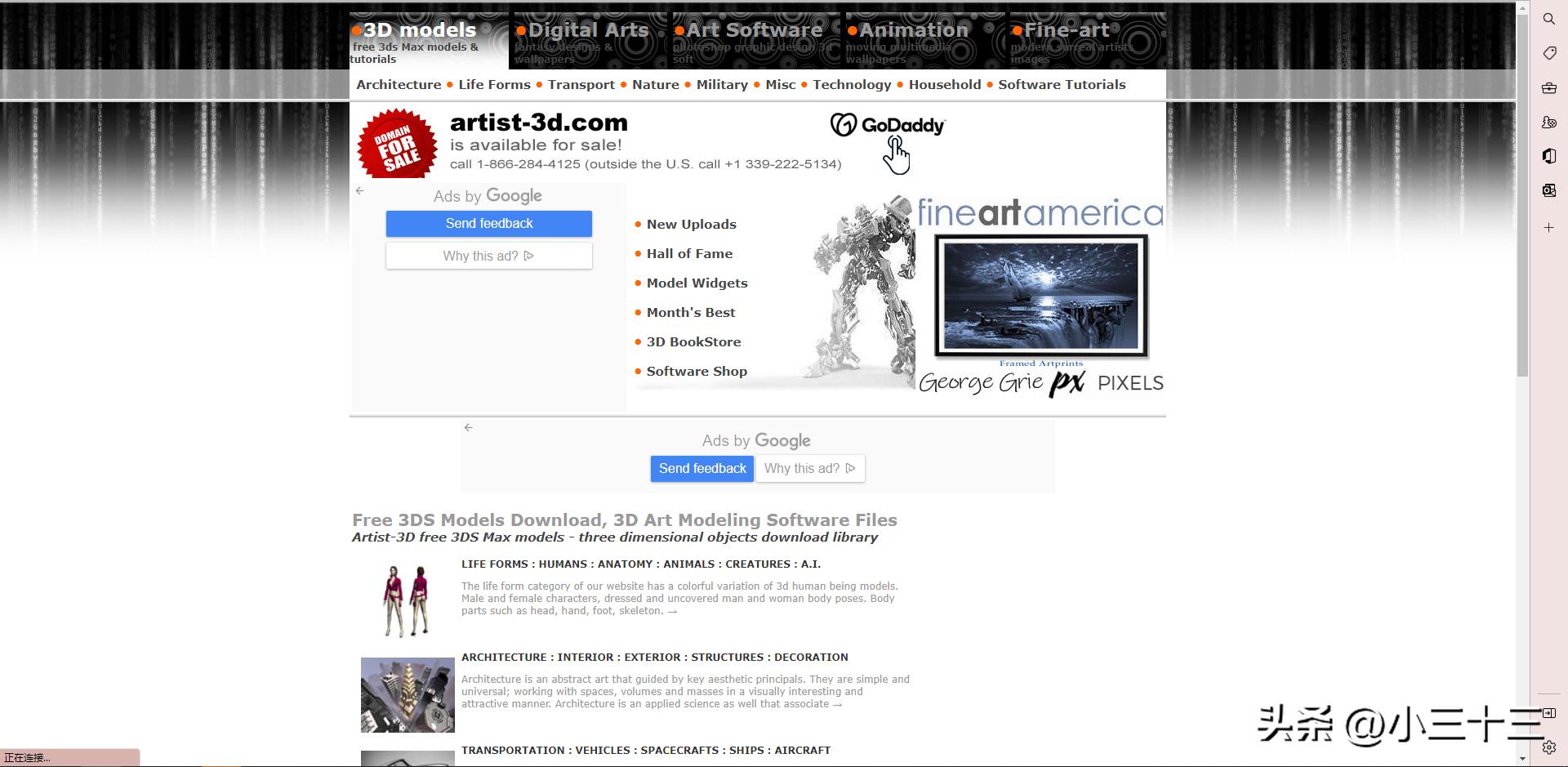This screenshot has height=767, width=1568.
Task: Collapse the sidebar using the hide-panel icon
Action: tap(1548, 713)
